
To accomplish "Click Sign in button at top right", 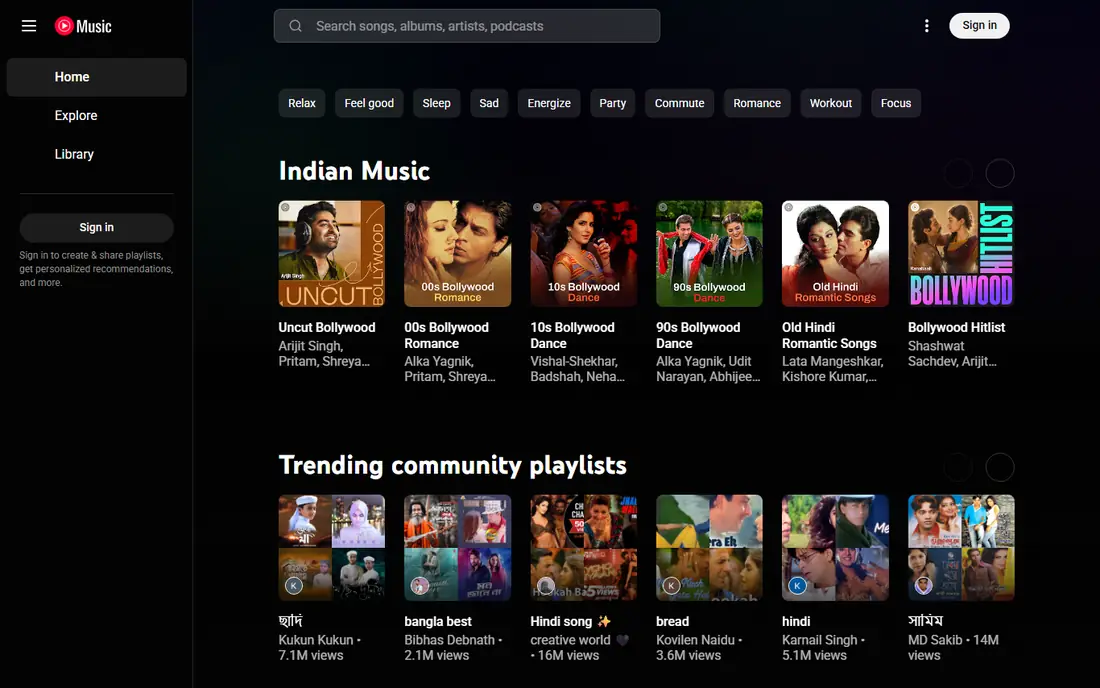I will coord(979,25).
